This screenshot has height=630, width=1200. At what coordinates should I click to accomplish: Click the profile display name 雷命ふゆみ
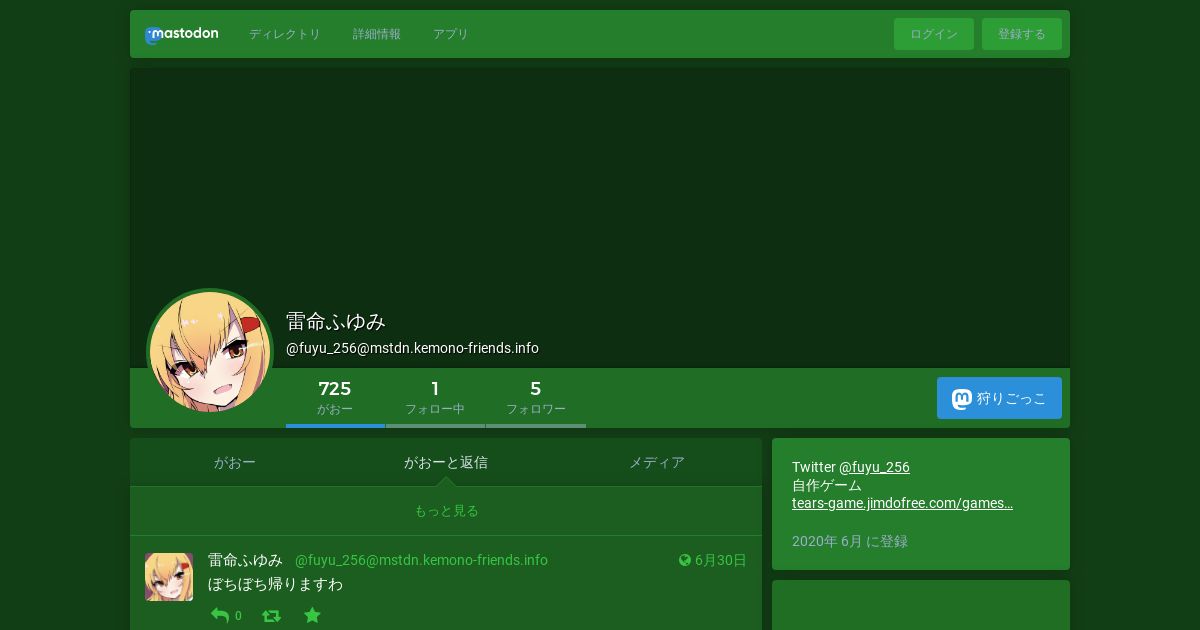[x=336, y=322]
